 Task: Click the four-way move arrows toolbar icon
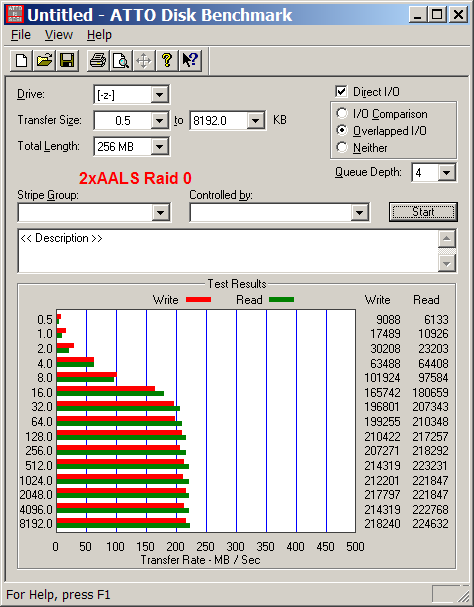[144, 60]
